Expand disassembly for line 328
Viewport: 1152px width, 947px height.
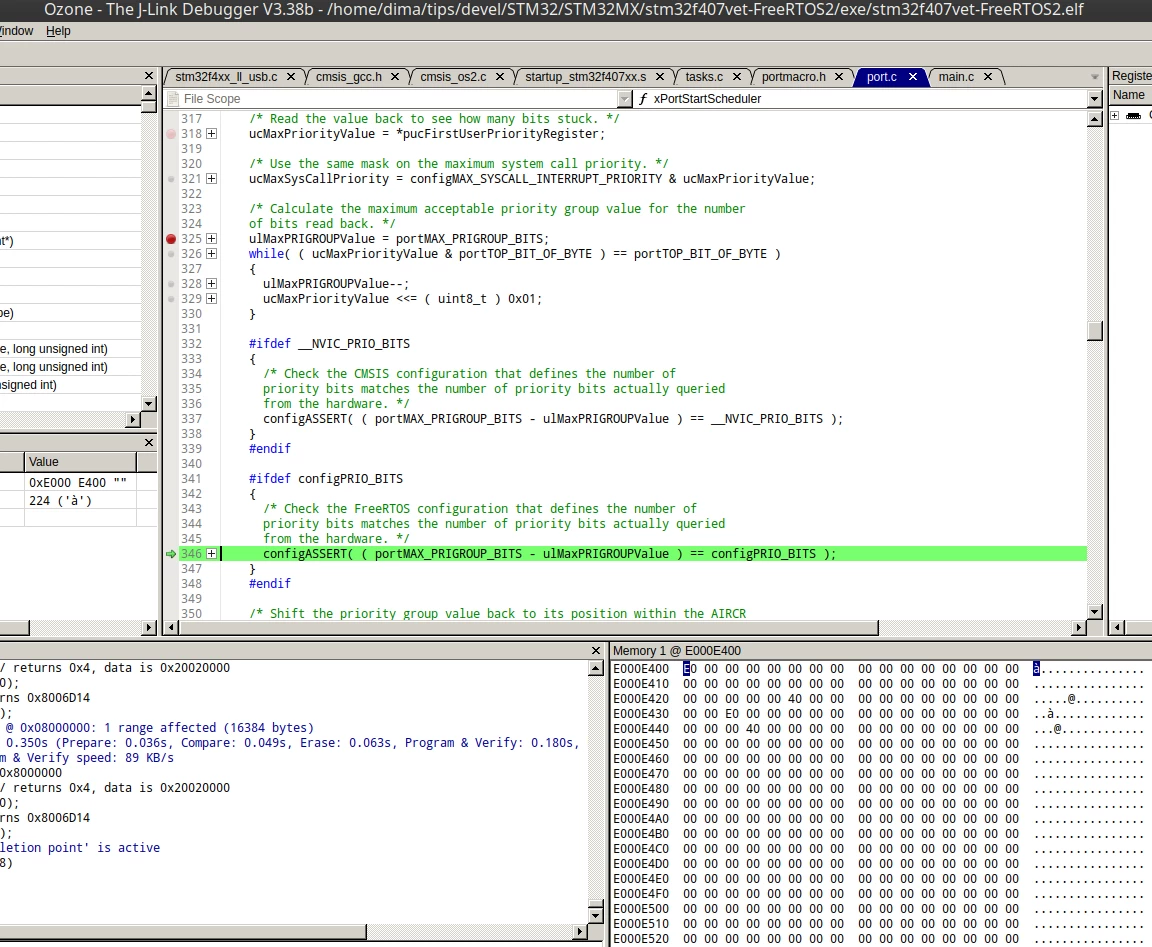pyautogui.click(x=212, y=284)
